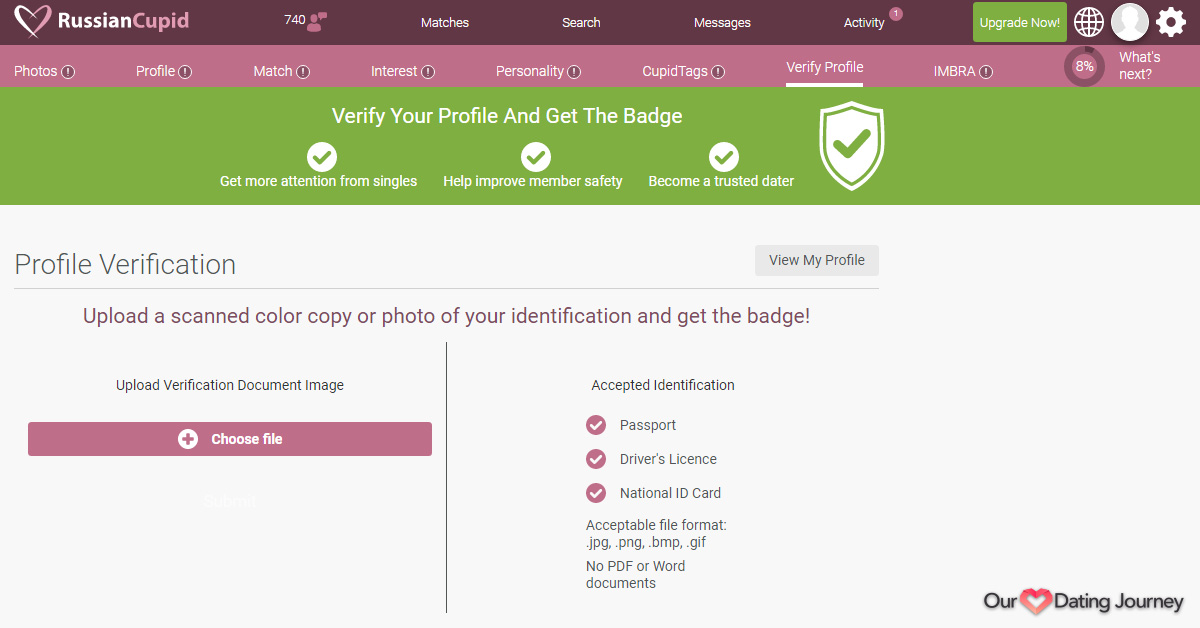Click the large shield verification badge
This screenshot has width=1200, height=628.
pos(852,145)
